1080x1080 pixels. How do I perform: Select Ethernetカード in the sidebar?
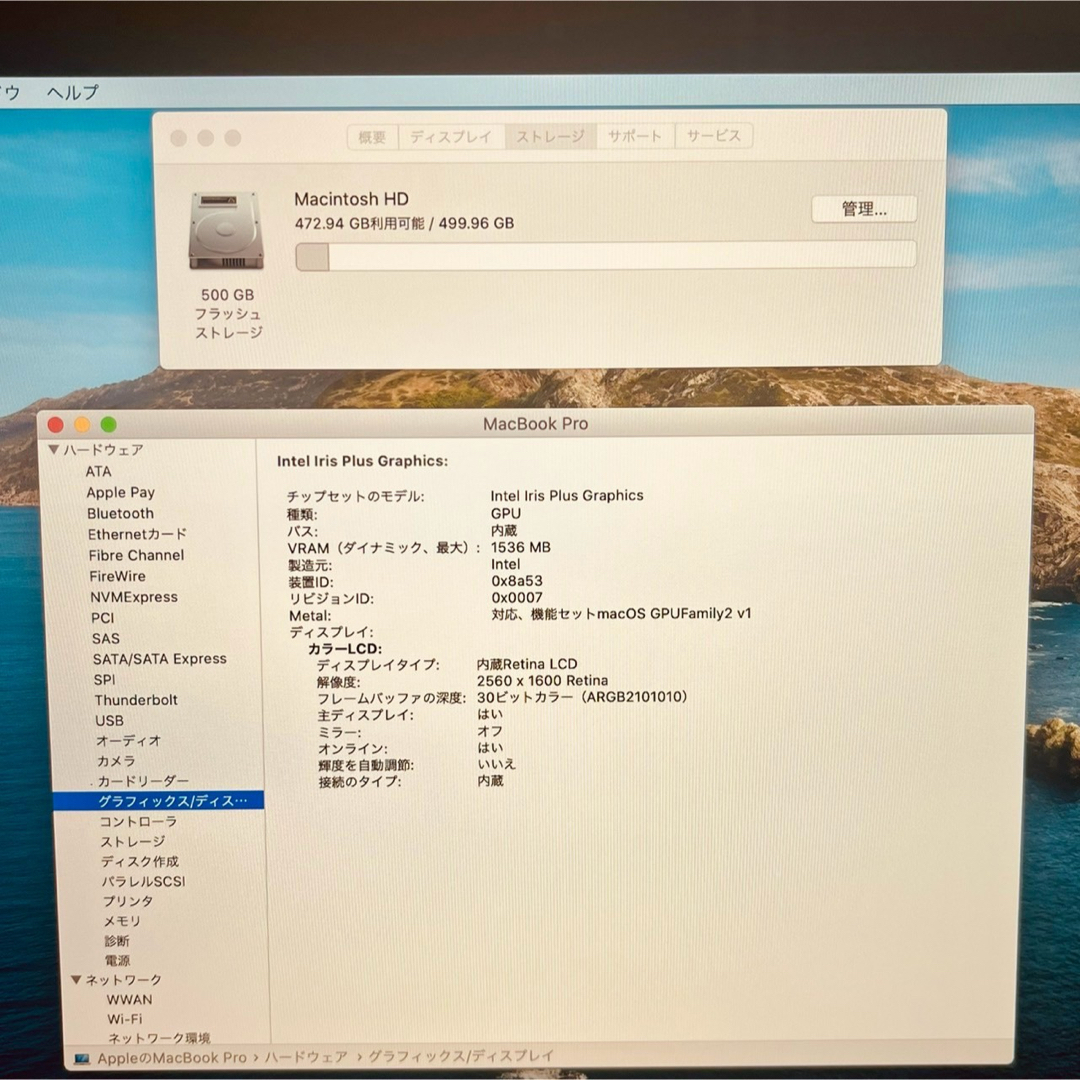tap(137, 534)
